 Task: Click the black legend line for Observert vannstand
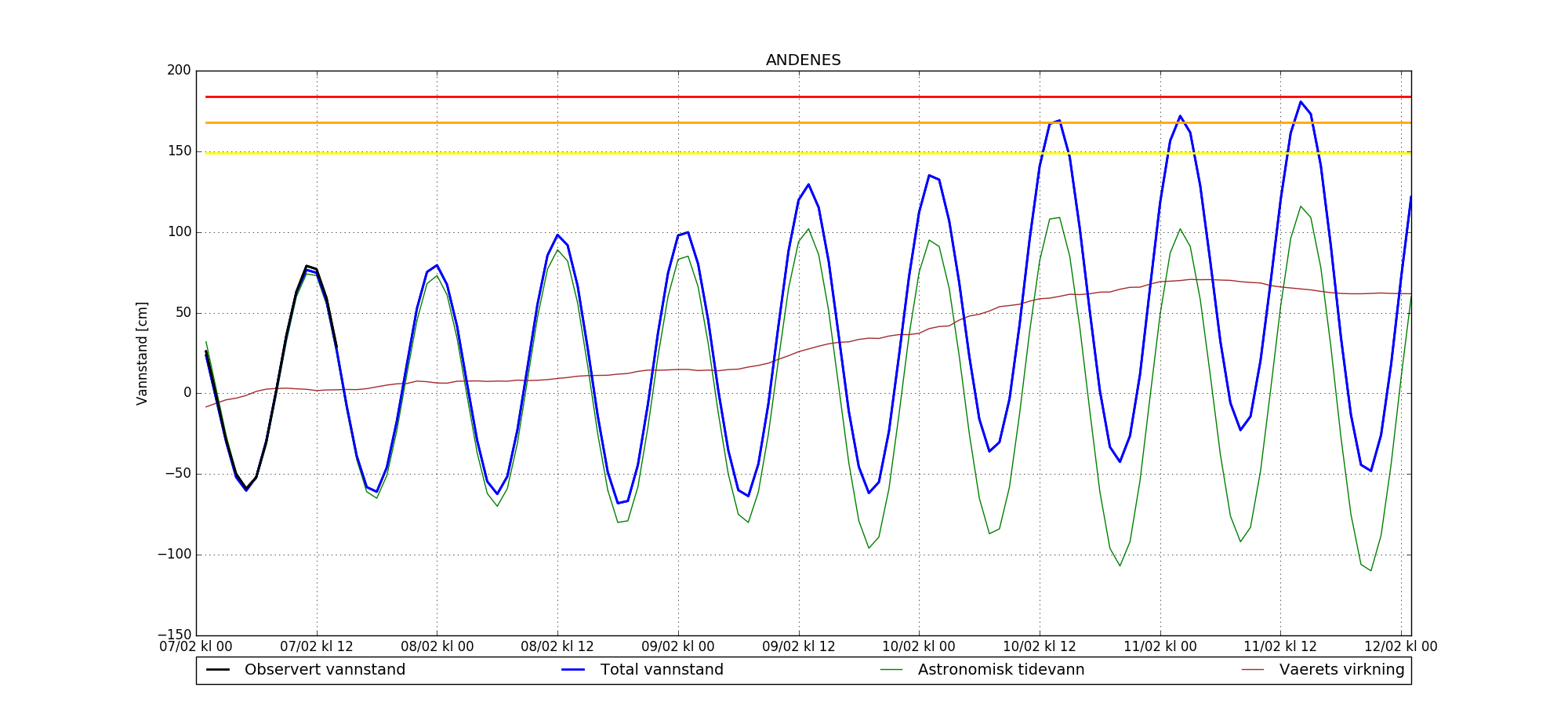[218, 670]
